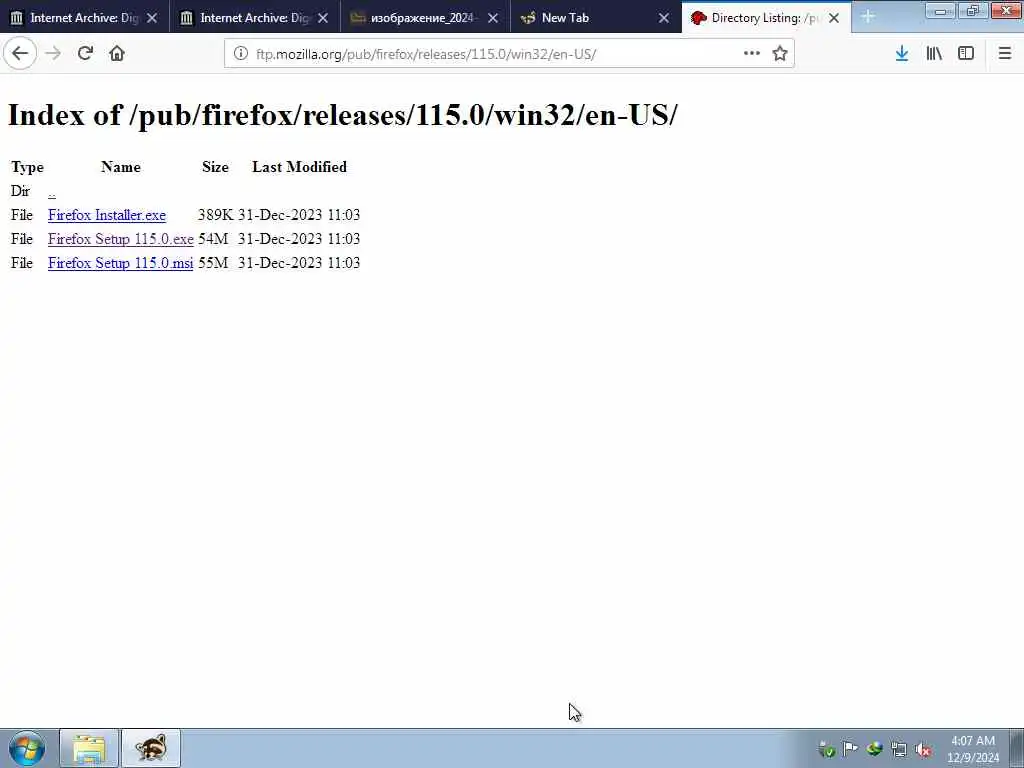Viewport: 1024px width, 768px height.
Task: Click the raccoon browser taskbar icon
Action: coord(151,748)
